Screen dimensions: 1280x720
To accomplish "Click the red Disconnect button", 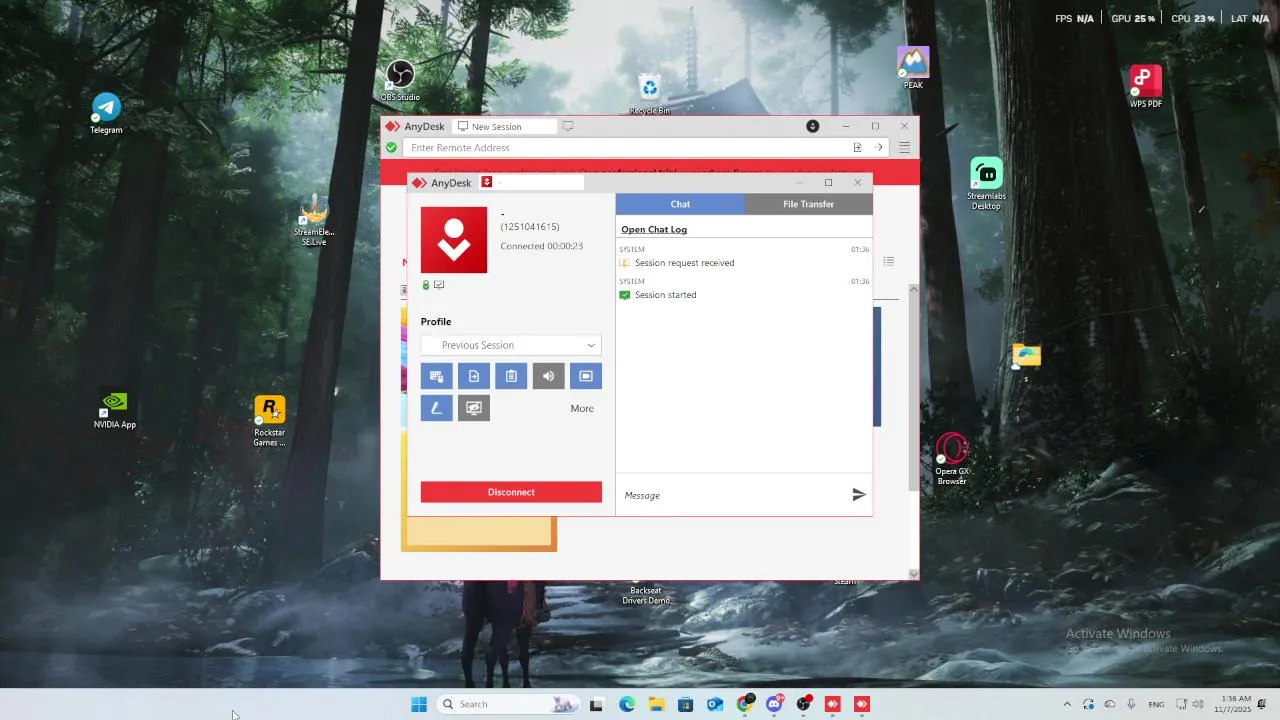I will click(511, 492).
